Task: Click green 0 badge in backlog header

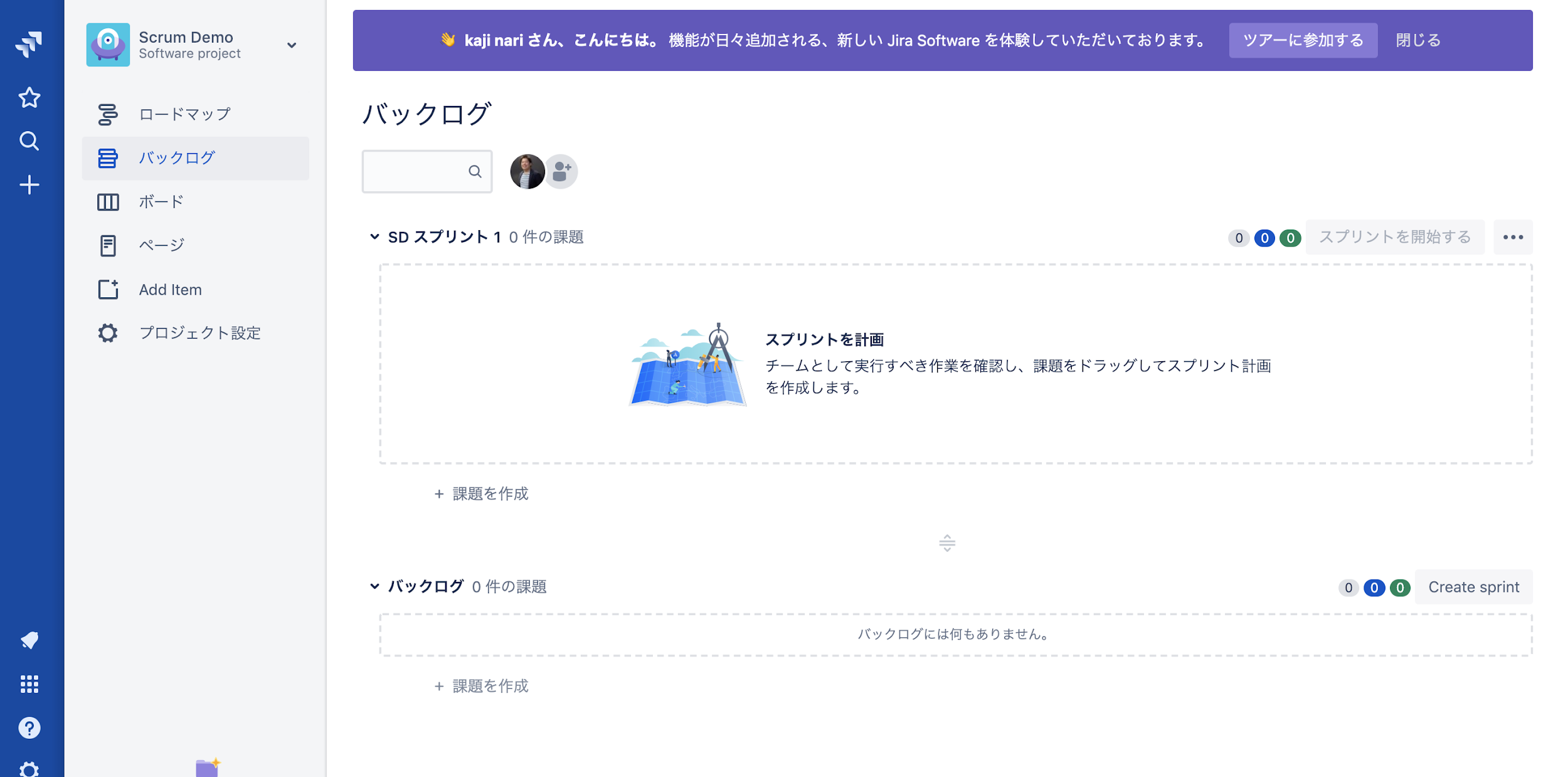Action: point(1399,588)
